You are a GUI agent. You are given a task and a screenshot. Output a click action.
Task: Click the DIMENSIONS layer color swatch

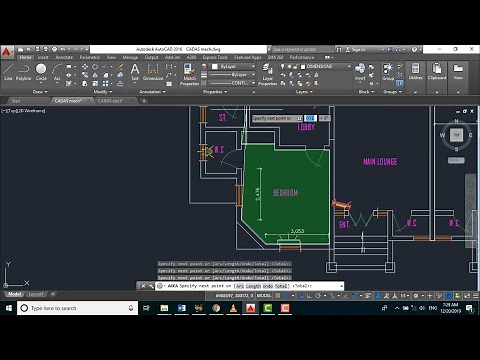click(x=303, y=67)
